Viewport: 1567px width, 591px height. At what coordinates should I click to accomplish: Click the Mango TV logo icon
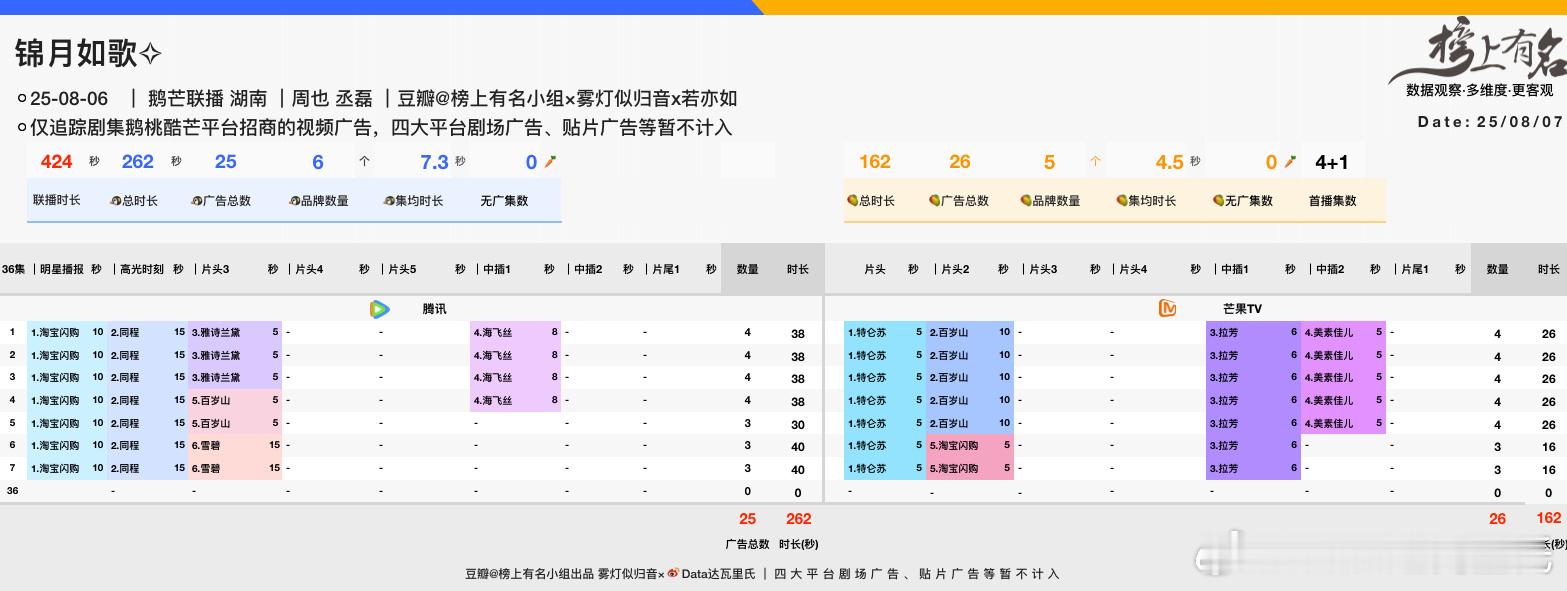pos(1167,309)
